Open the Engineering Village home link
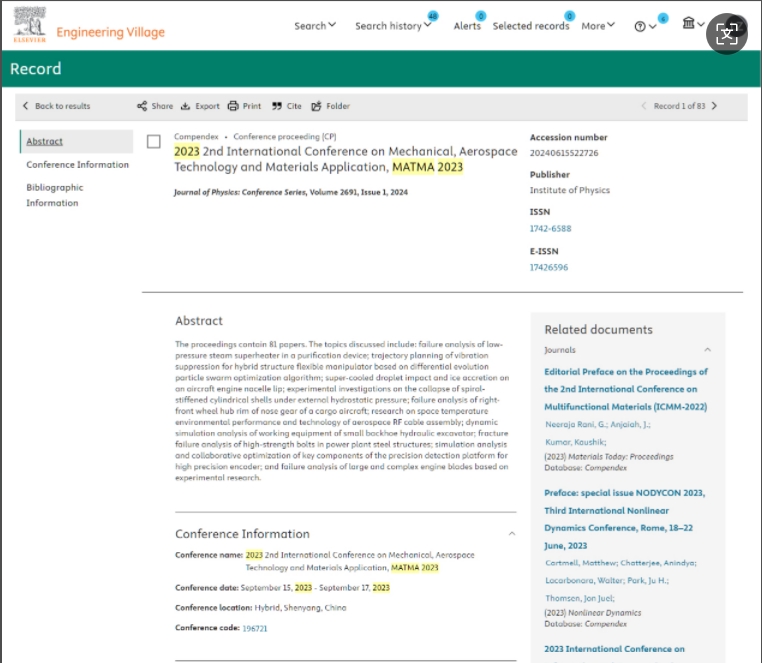Image resolution: width=762 pixels, height=663 pixels. pyautogui.click(x=110, y=32)
